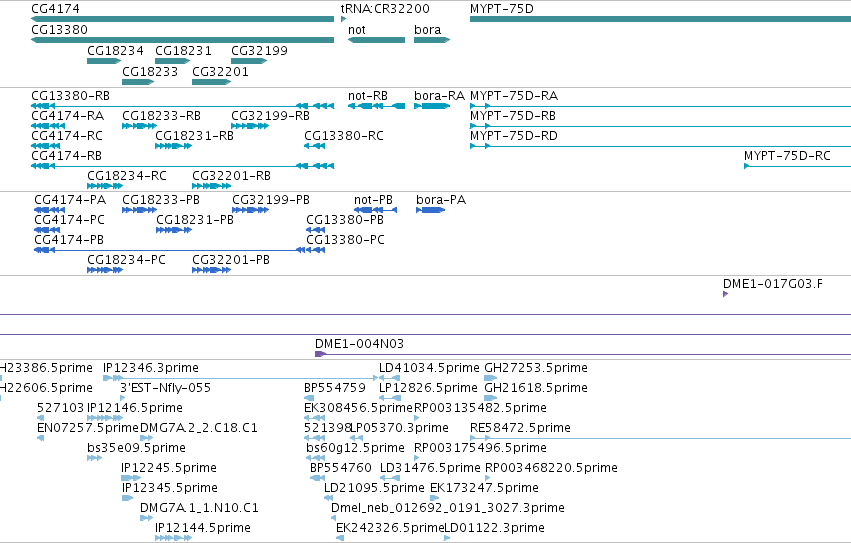This screenshot has width=851, height=543.
Task: Click the CG18231 gene label
Action: coord(183,50)
